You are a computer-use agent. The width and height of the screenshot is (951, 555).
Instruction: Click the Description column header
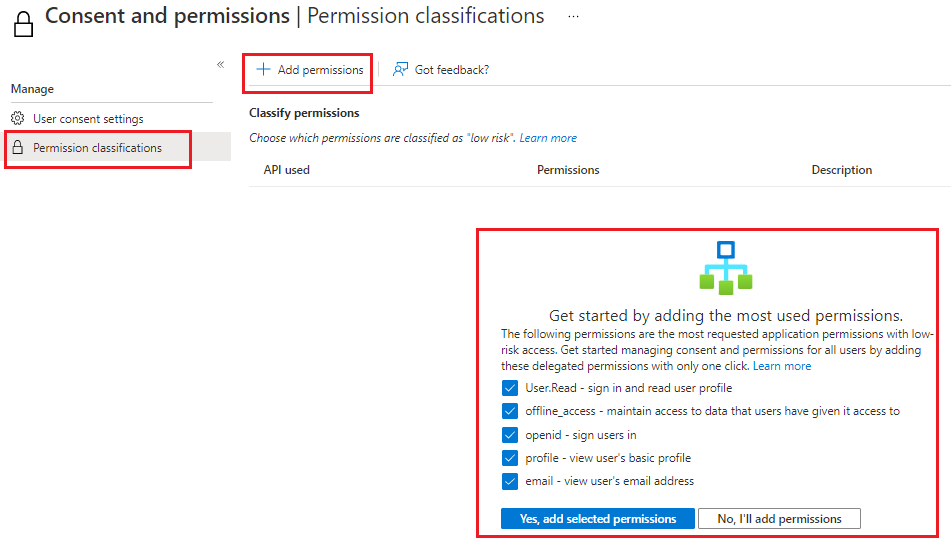tap(841, 170)
